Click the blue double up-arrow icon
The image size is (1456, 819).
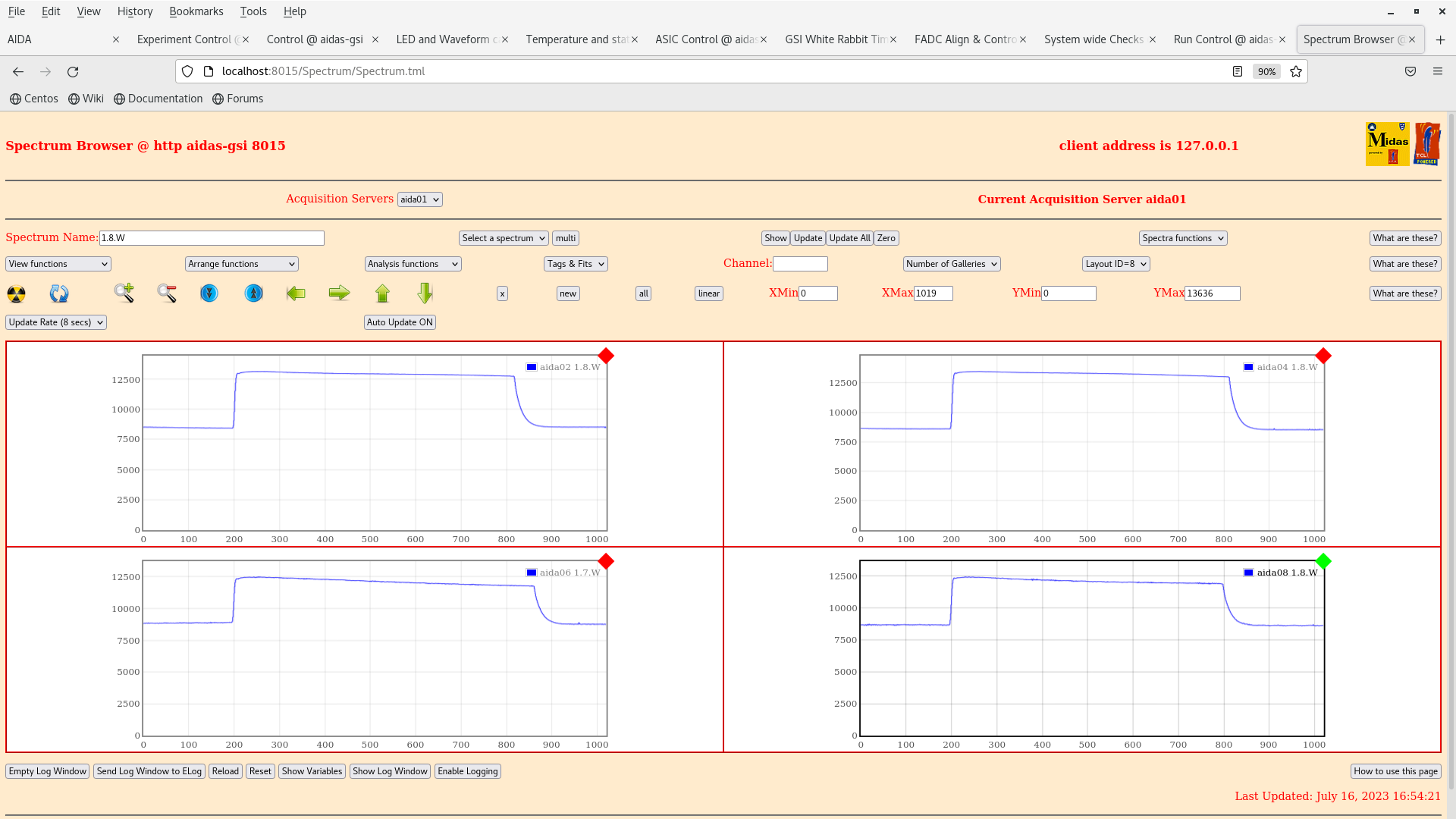click(x=253, y=293)
